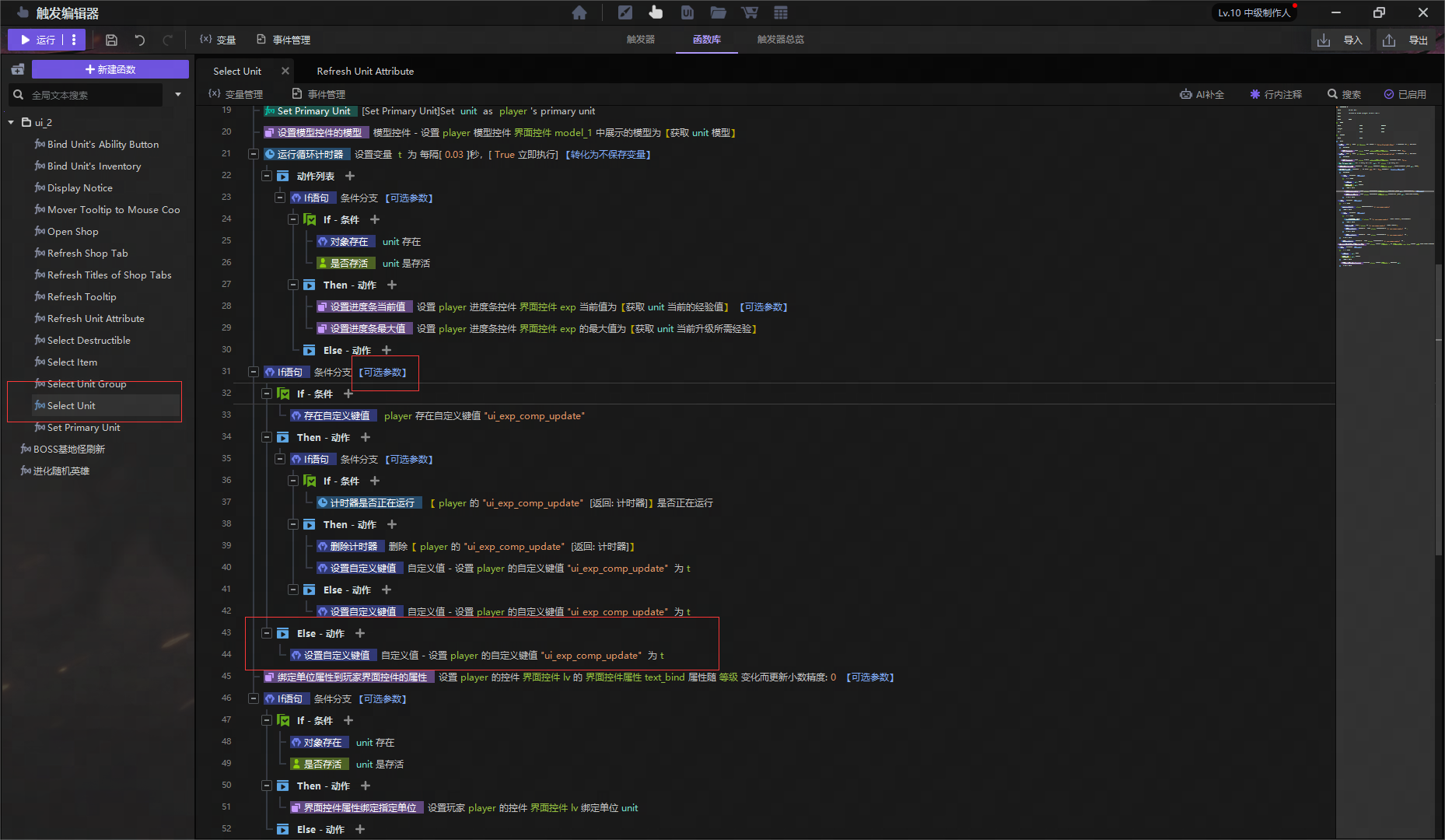Click the save disk icon
Viewport: 1445px width, 840px height.
111,40
